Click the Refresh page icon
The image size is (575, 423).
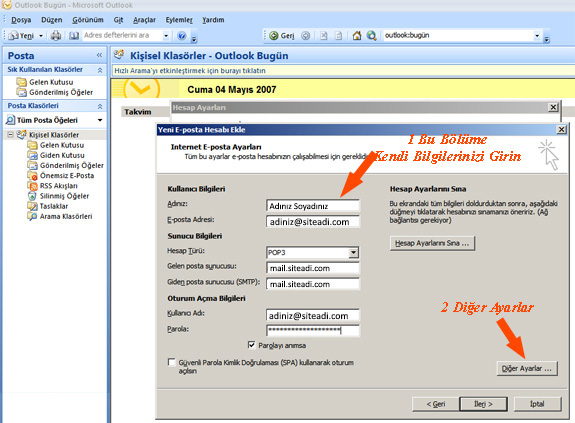point(338,36)
